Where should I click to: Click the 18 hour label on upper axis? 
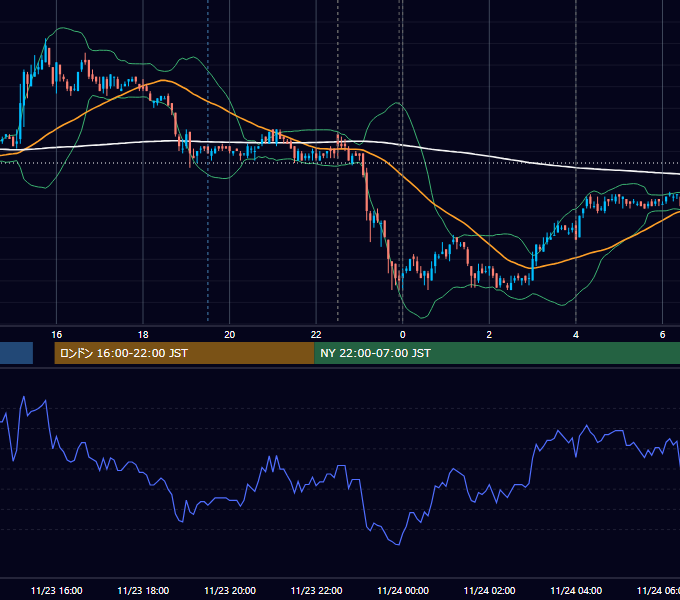[143, 335]
